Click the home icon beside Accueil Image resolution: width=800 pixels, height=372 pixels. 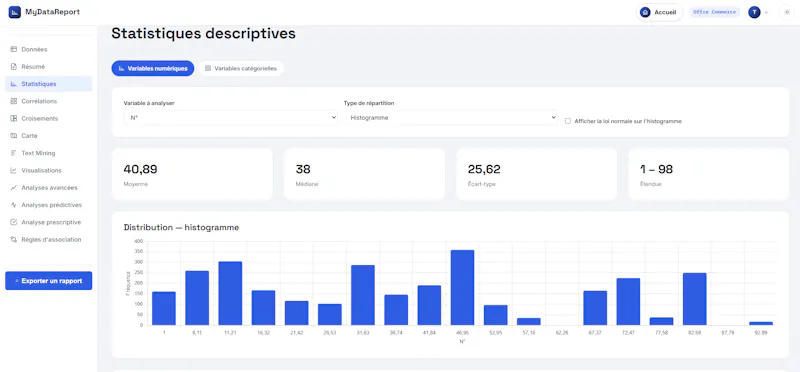645,12
